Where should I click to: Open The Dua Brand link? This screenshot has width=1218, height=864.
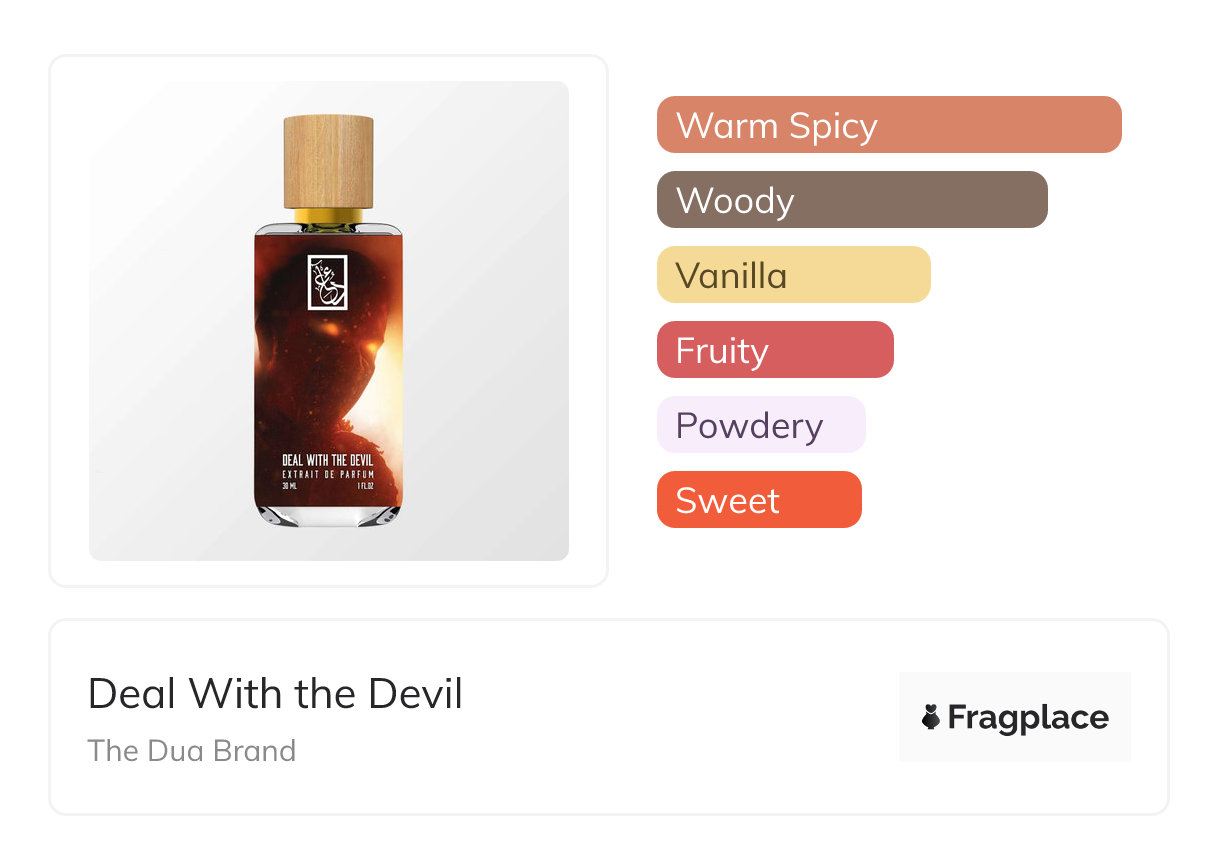click(x=191, y=750)
